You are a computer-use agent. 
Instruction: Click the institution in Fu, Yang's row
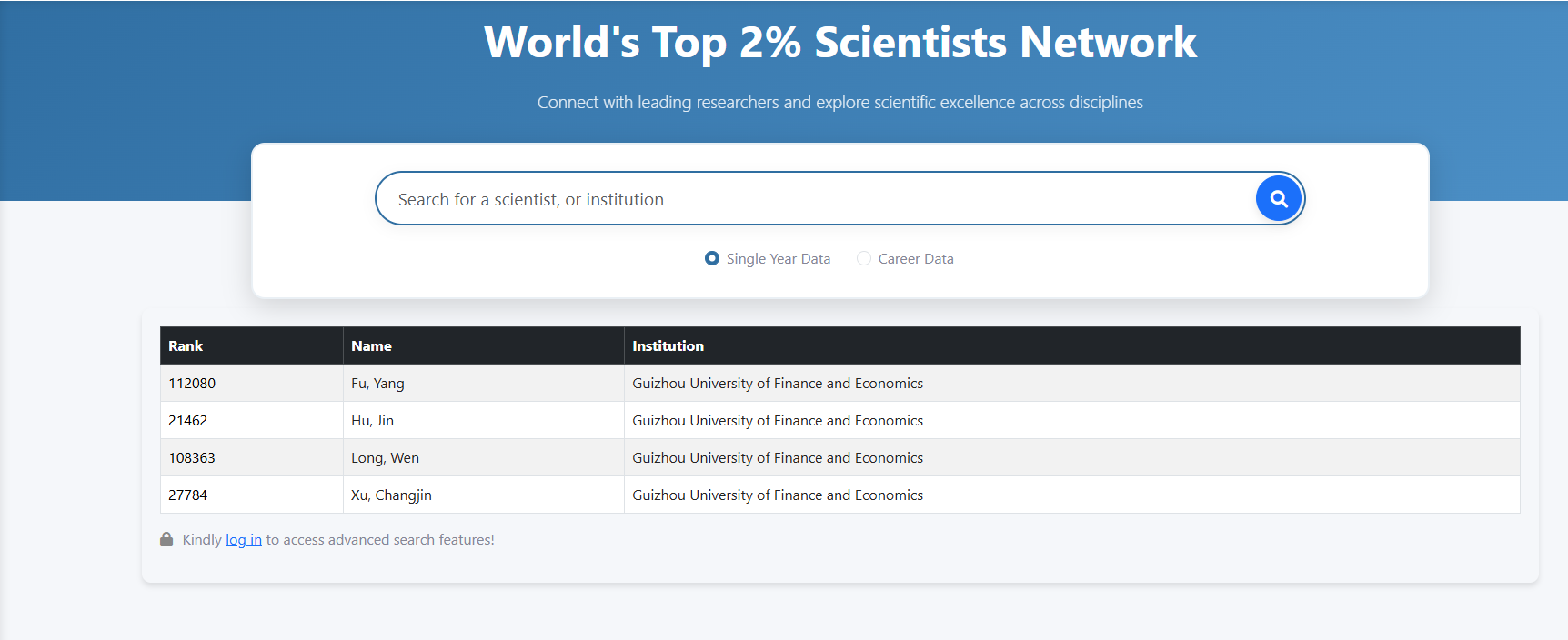778,384
